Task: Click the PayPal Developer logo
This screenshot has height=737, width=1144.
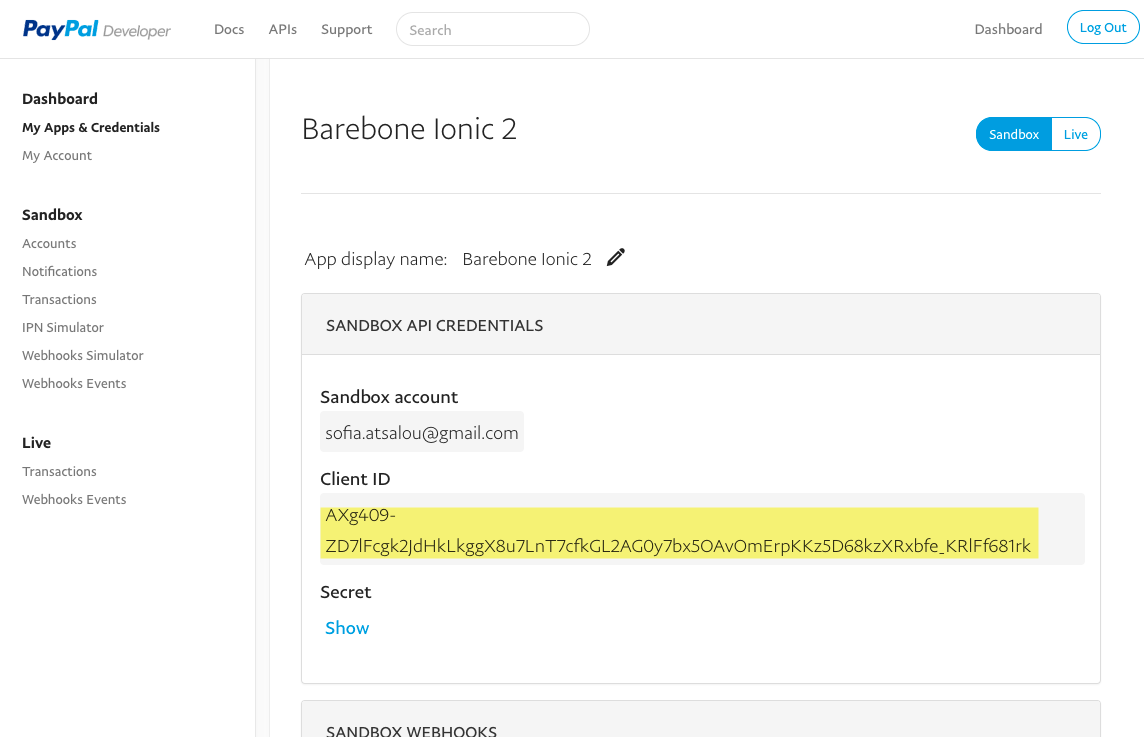Action: tap(96, 29)
